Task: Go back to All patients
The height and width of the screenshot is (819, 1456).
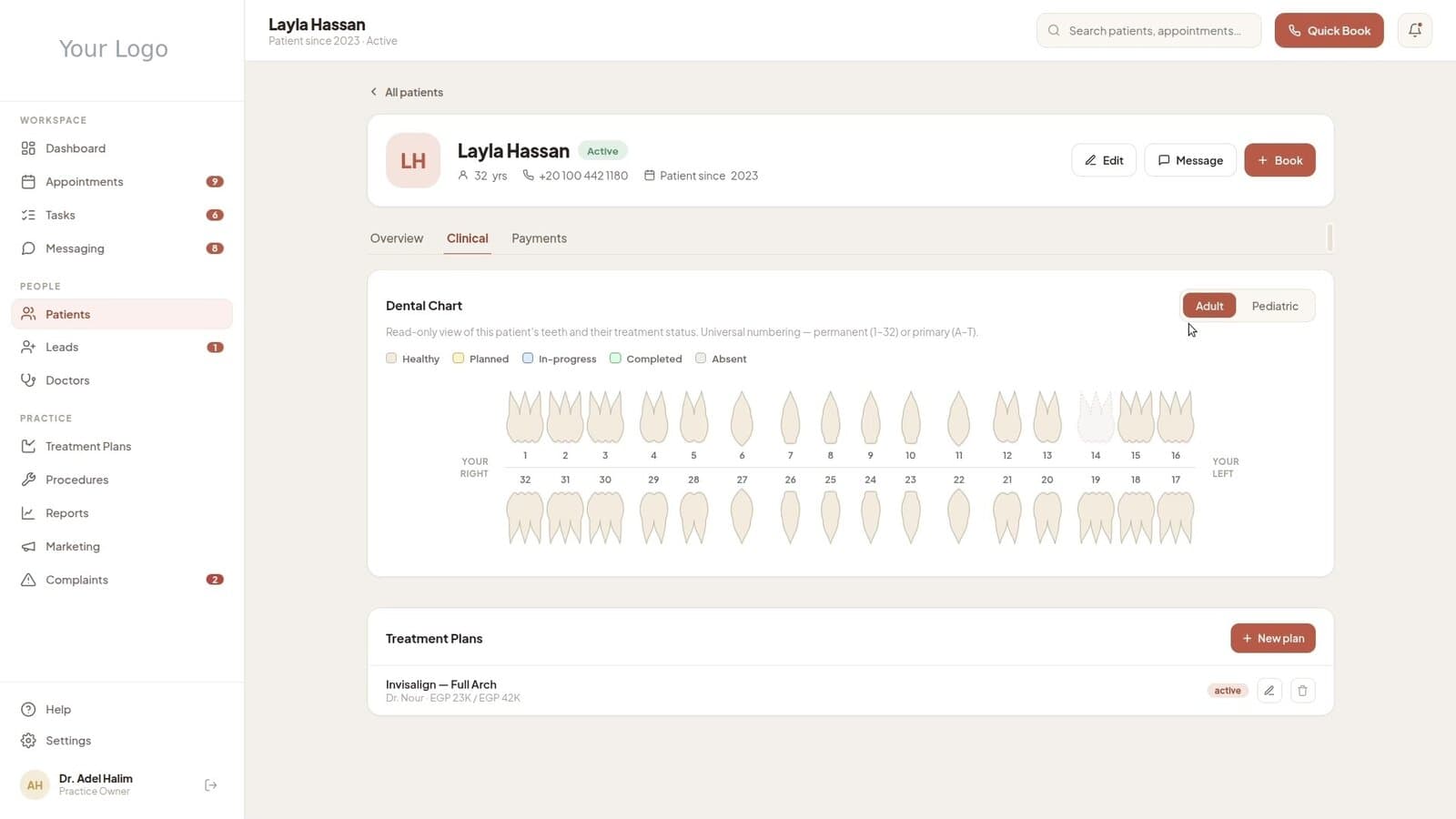Action: [x=407, y=92]
